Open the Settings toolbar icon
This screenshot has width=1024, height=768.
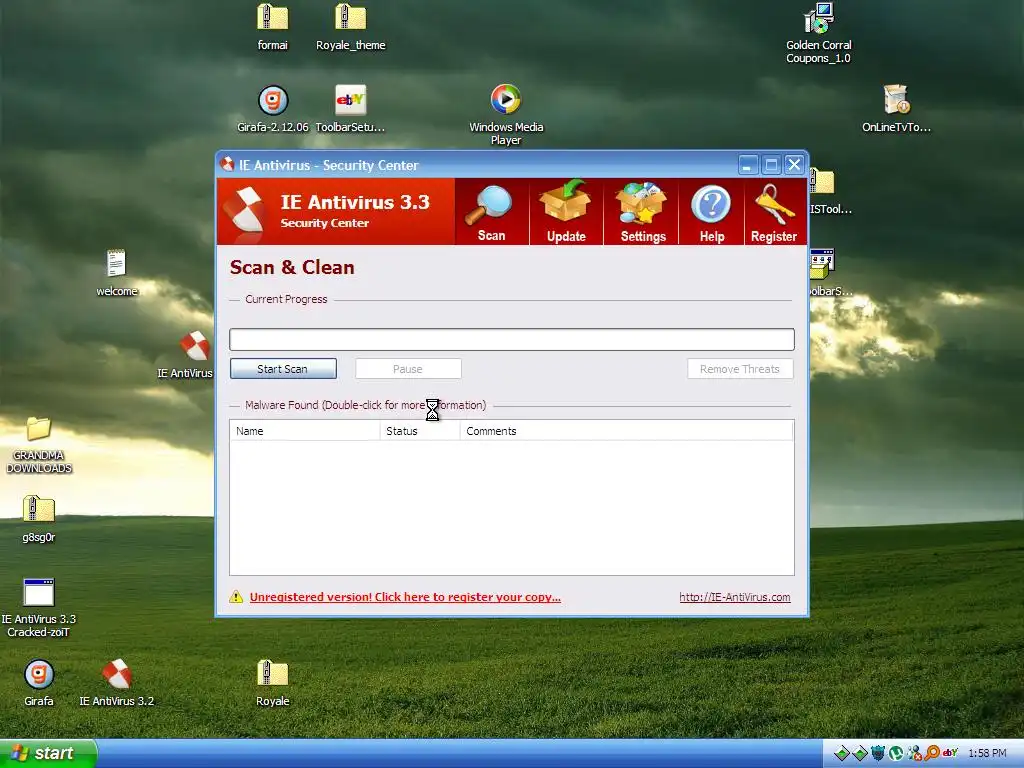(642, 212)
